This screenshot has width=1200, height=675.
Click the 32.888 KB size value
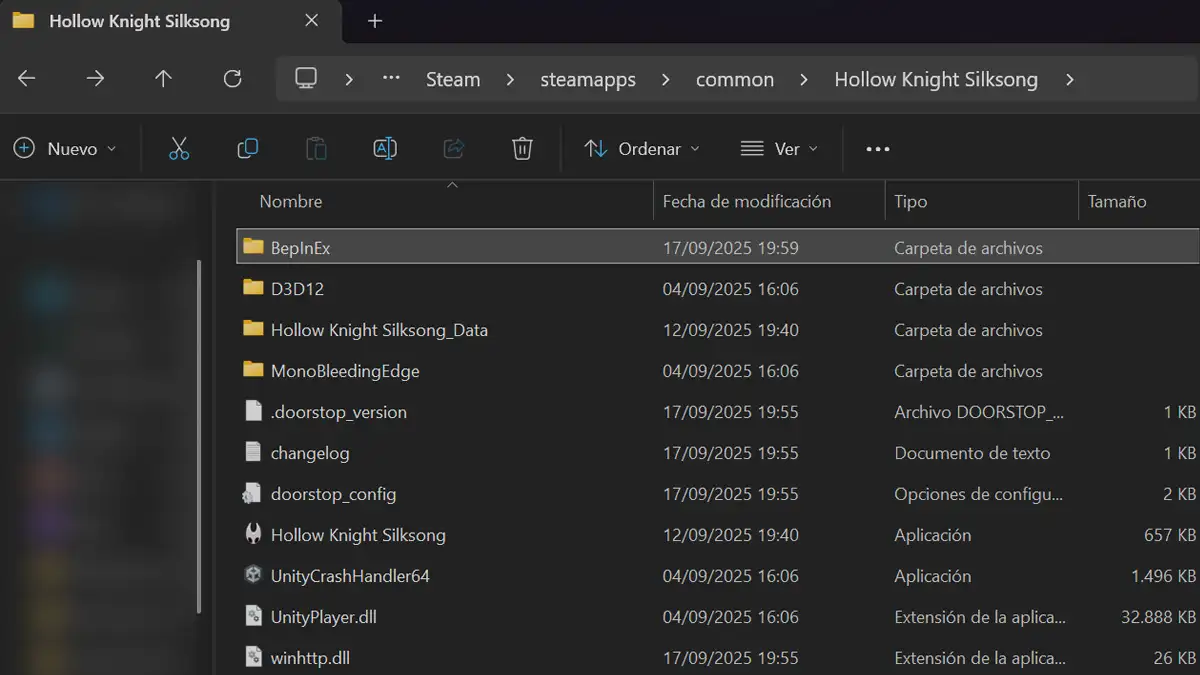click(1158, 617)
